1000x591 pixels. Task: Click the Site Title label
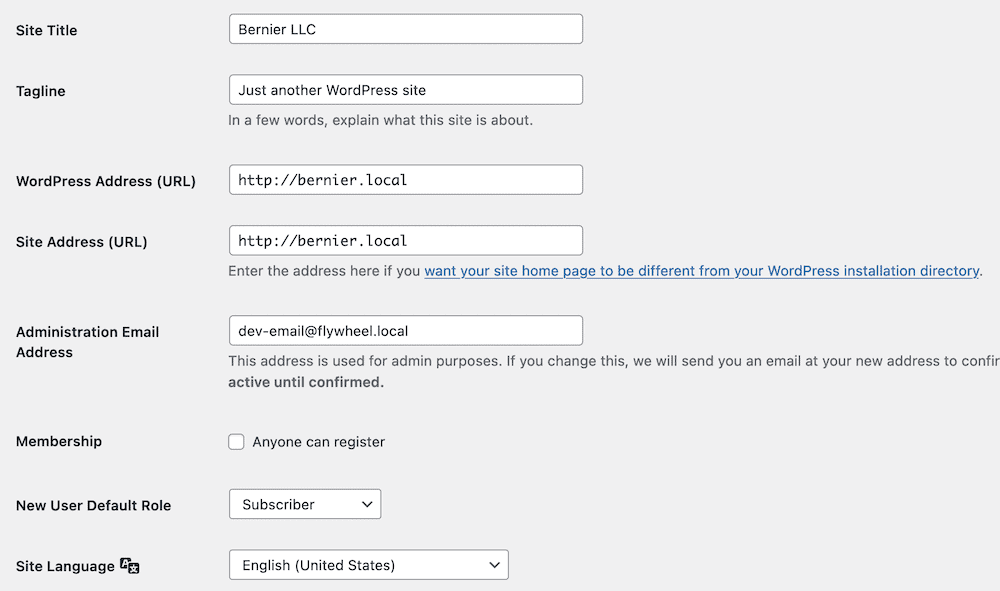[x=47, y=30]
